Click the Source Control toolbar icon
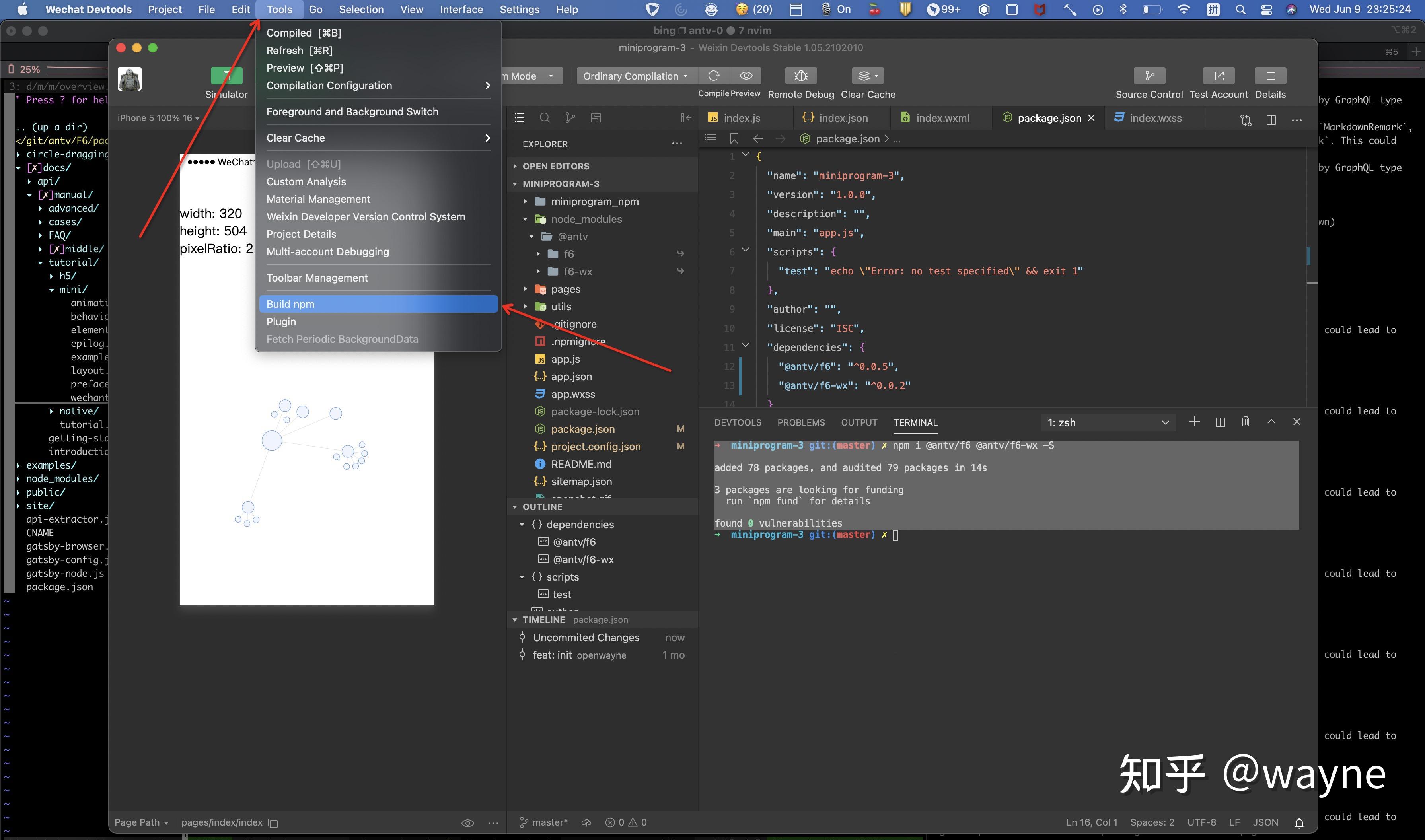This screenshot has width=1425, height=840. 1149,76
